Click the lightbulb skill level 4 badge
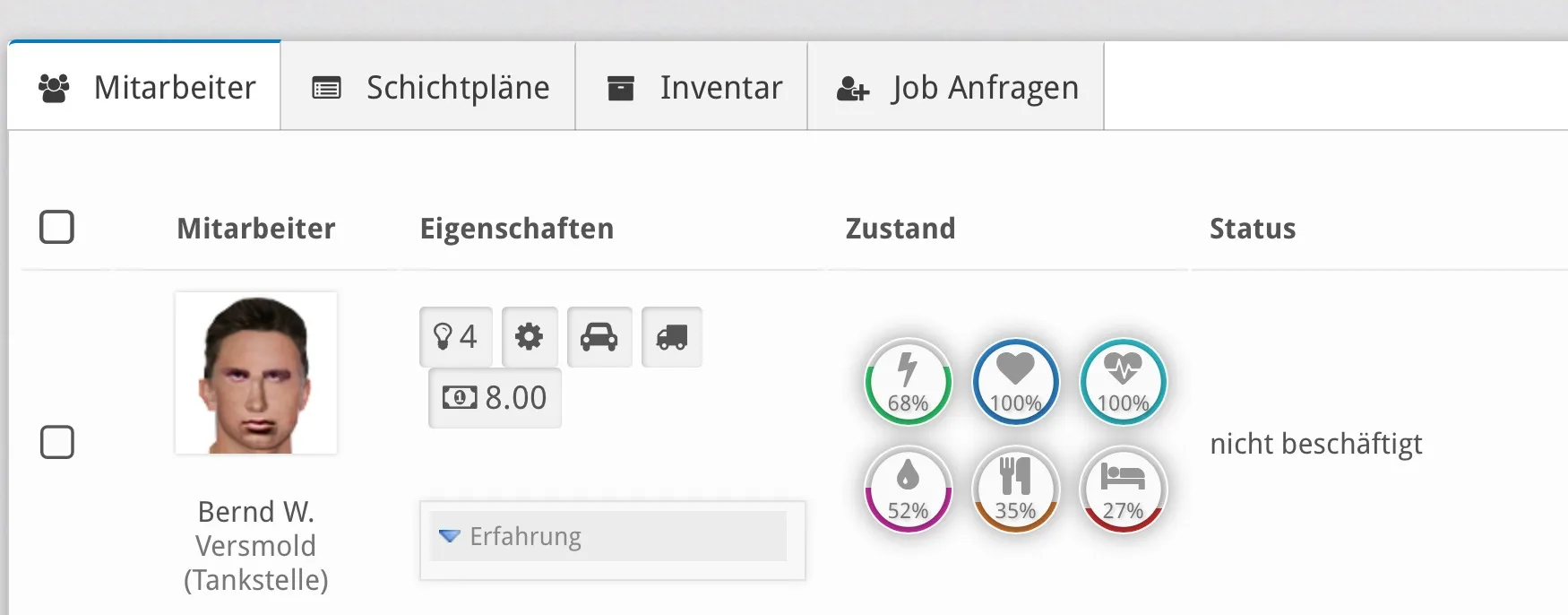The image size is (1568, 615). (x=455, y=337)
